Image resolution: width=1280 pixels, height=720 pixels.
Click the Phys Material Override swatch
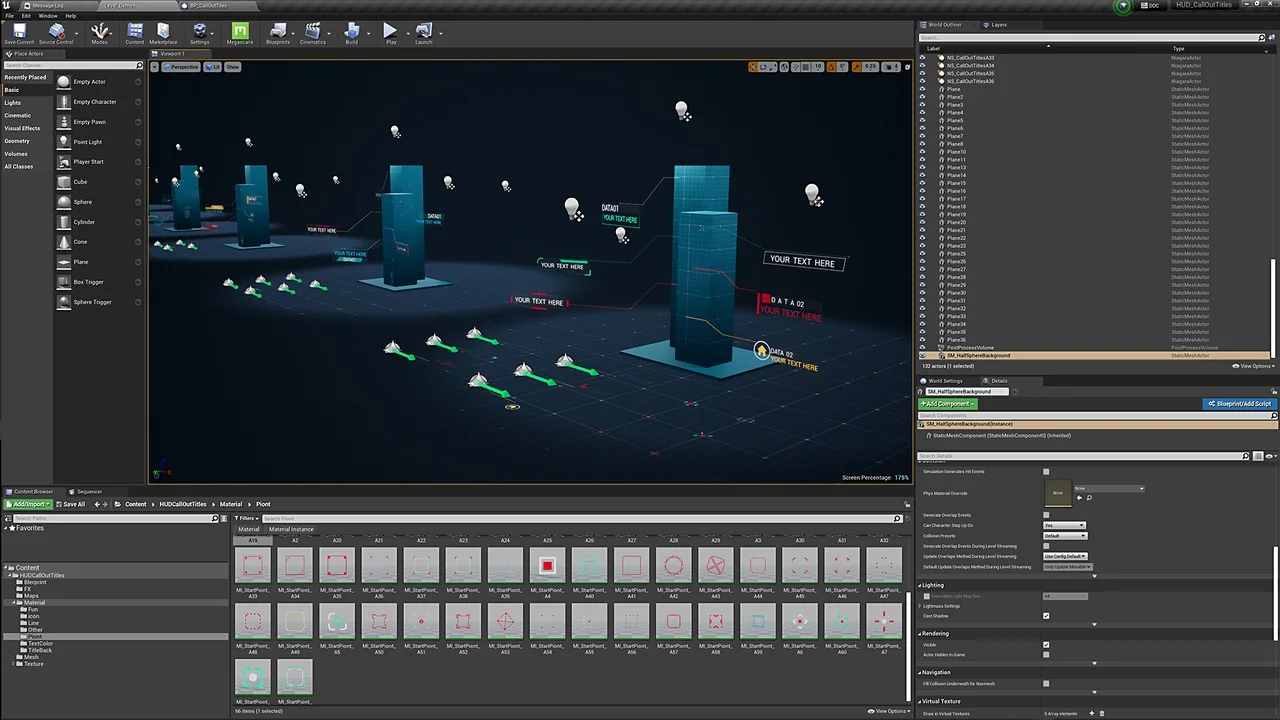coord(1058,493)
